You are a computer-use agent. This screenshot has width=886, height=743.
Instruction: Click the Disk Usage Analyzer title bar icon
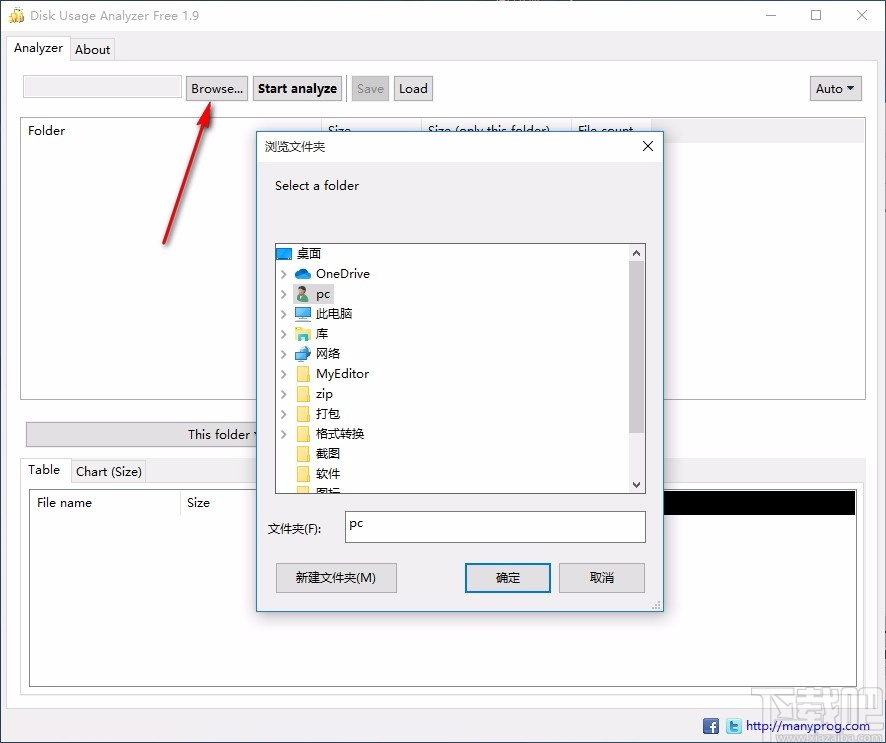(x=16, y=15)
